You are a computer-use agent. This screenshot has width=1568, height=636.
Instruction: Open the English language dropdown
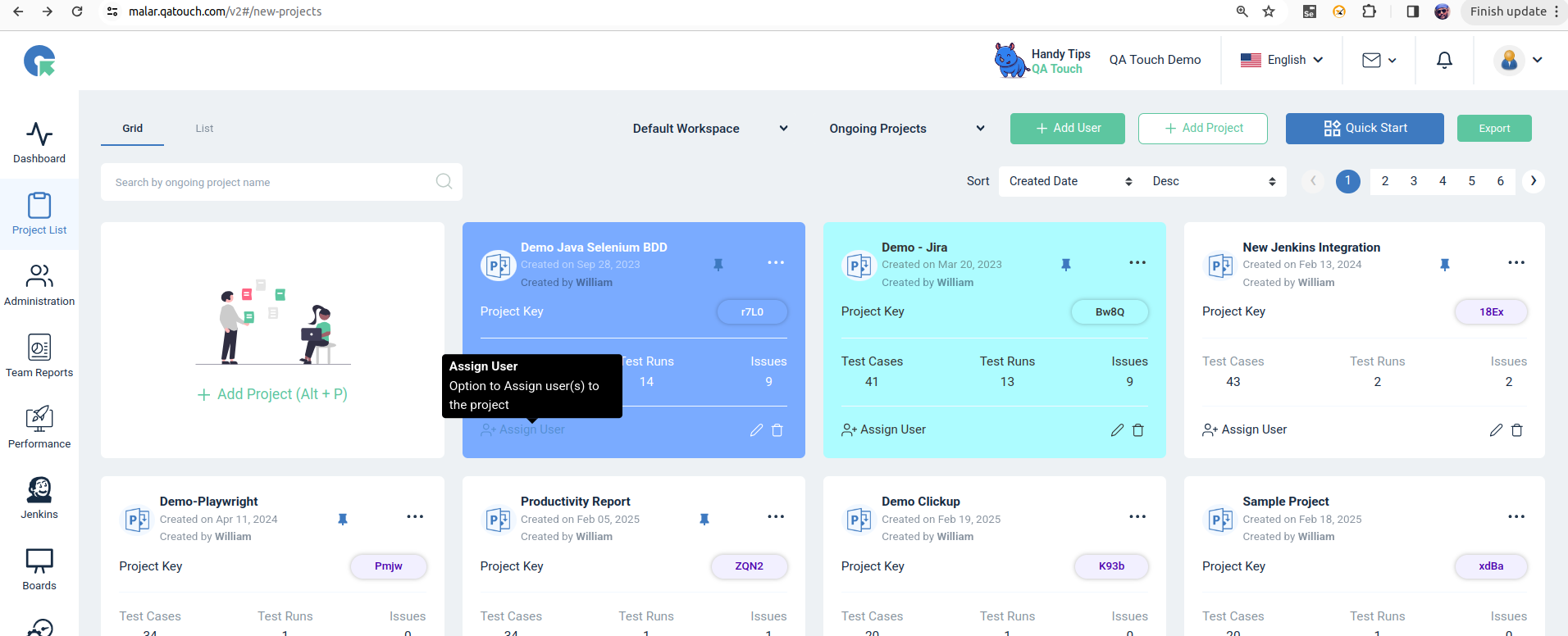click(x=1282, y=60)
